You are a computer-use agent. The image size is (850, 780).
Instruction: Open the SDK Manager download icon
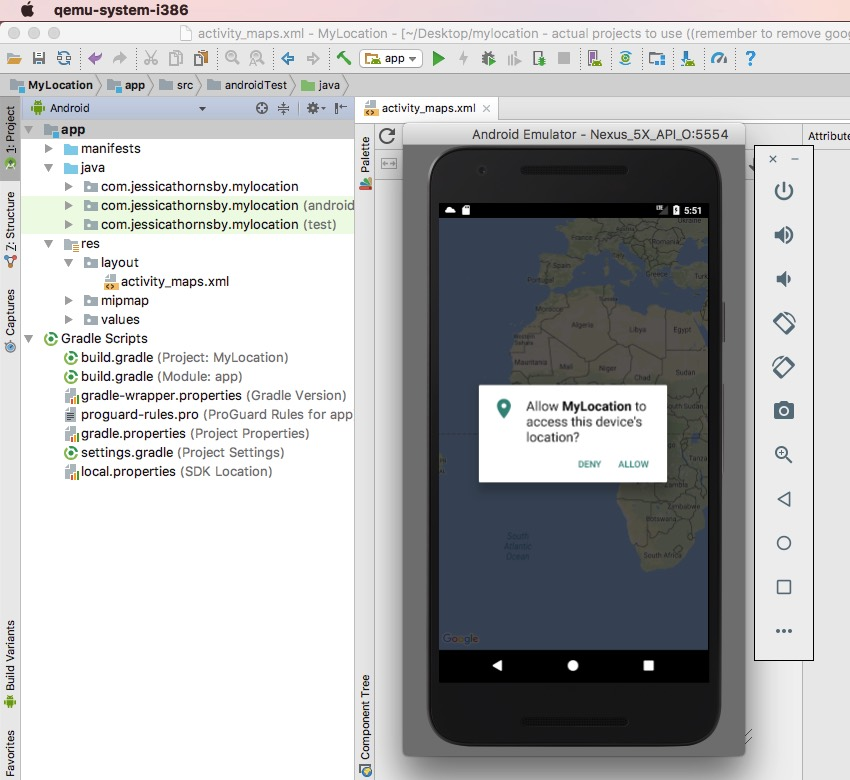[x=688, y=59]
